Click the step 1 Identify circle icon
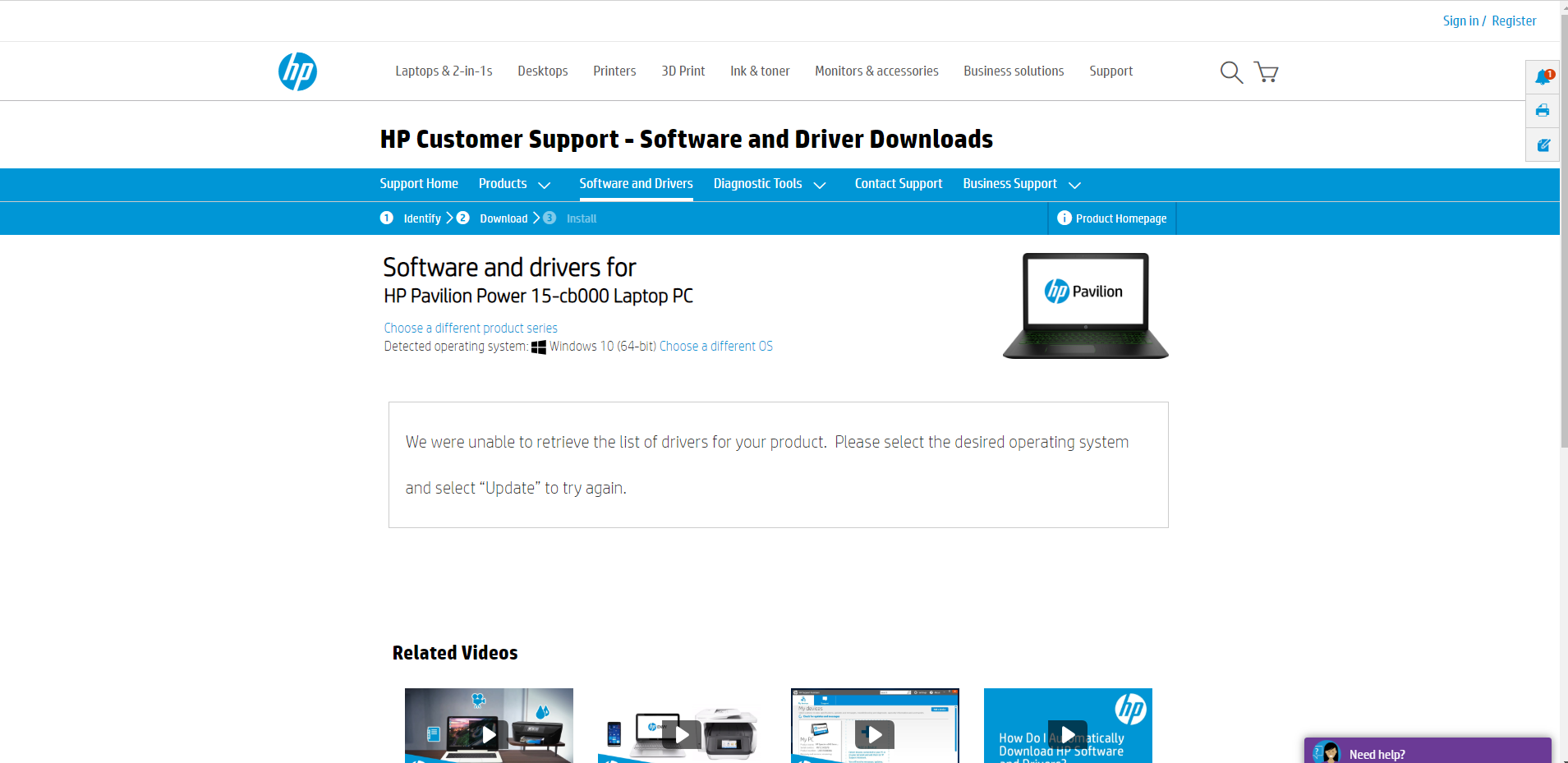This screenshot has height=763, width=1568. 387,218
